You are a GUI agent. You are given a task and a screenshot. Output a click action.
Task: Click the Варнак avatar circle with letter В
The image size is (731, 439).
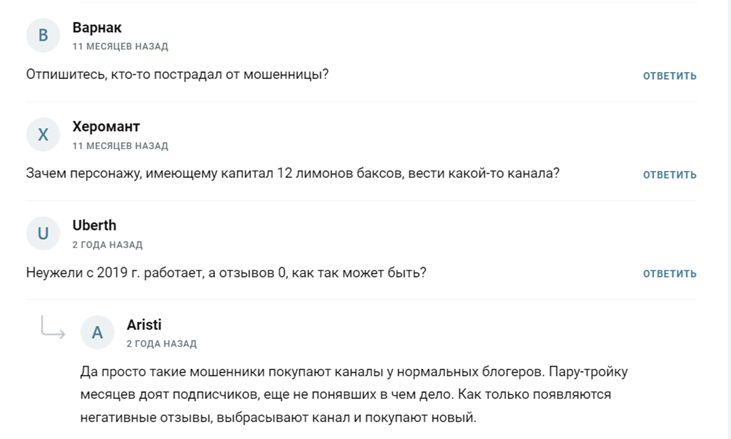43,35
